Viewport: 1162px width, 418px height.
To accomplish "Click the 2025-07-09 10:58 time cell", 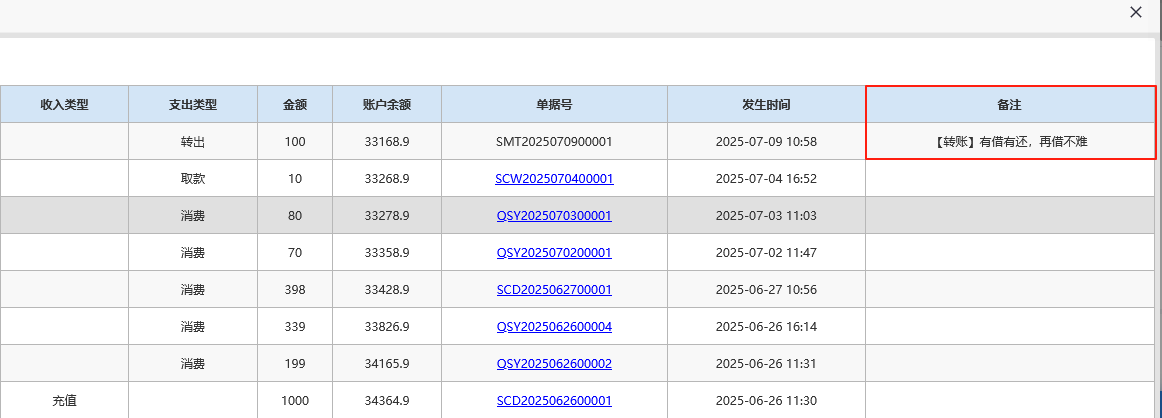I will (x=766, y=142).
